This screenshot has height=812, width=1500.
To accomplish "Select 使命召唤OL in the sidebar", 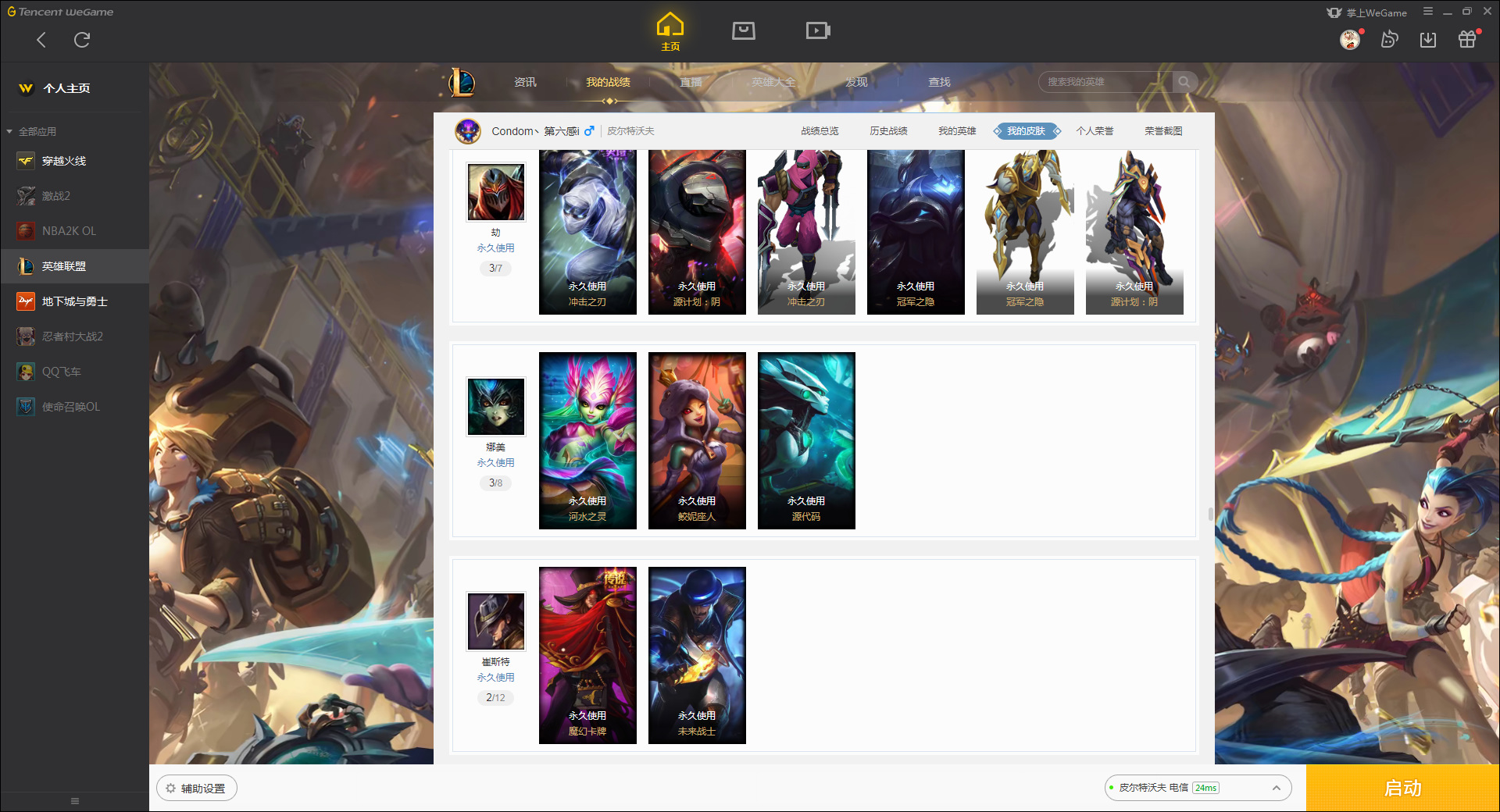I will point(74,407).
